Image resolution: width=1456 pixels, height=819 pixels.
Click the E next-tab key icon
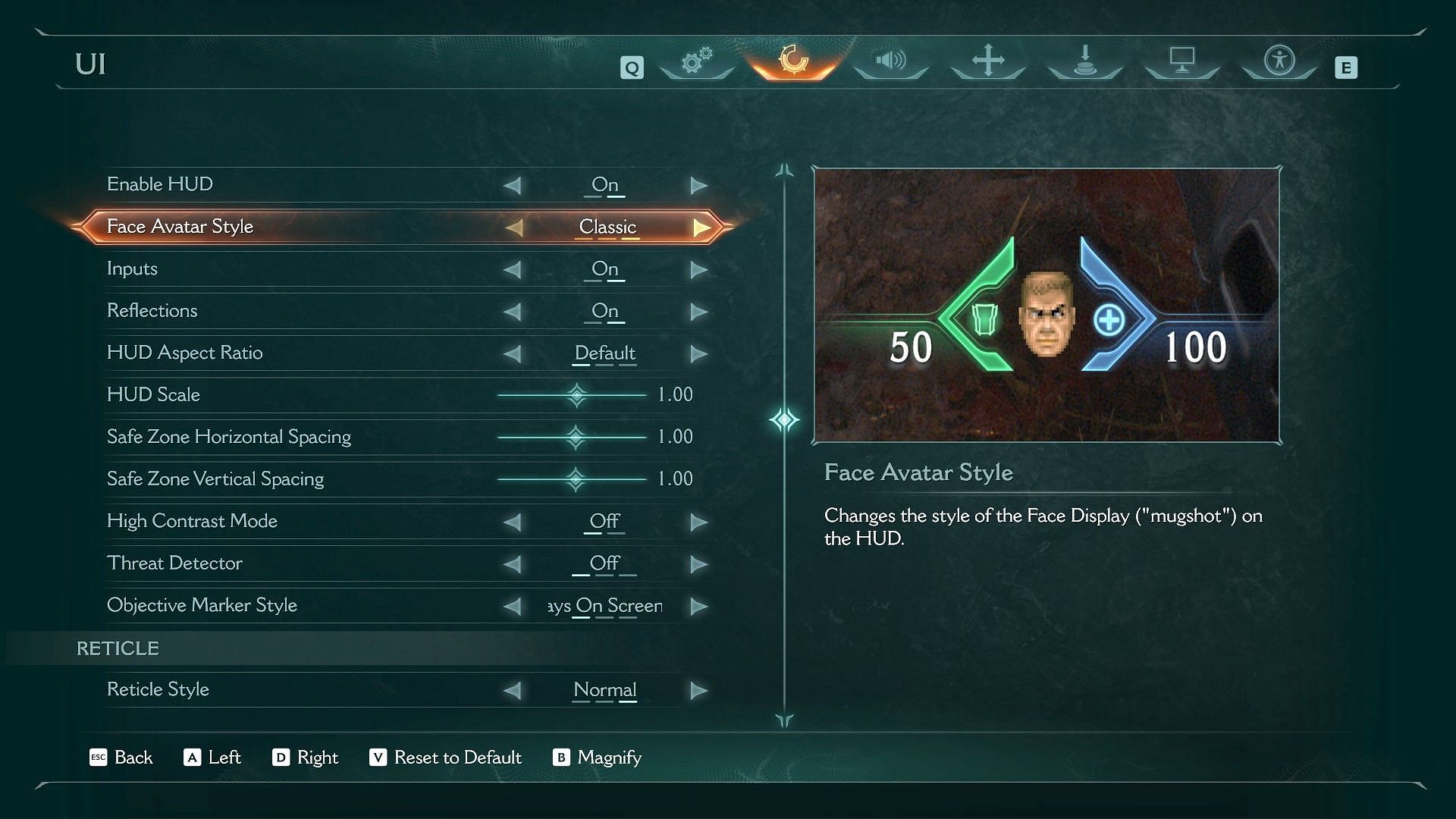tap(1346, 67)
